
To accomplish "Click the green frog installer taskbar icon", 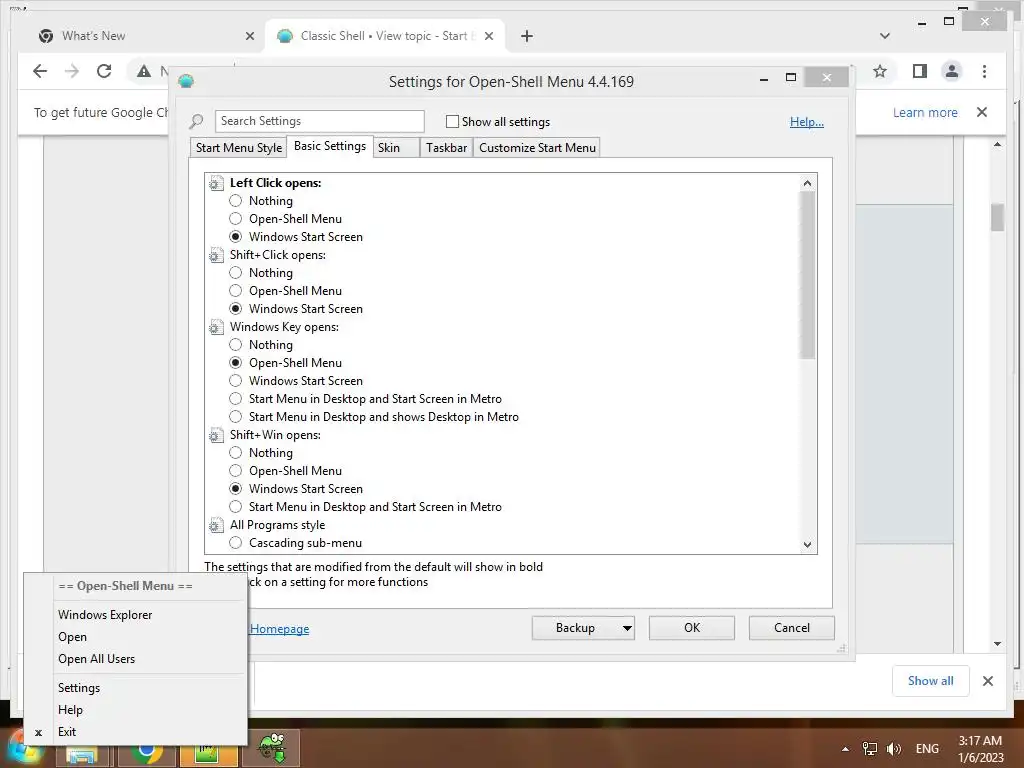I will [x=272, y=748].
